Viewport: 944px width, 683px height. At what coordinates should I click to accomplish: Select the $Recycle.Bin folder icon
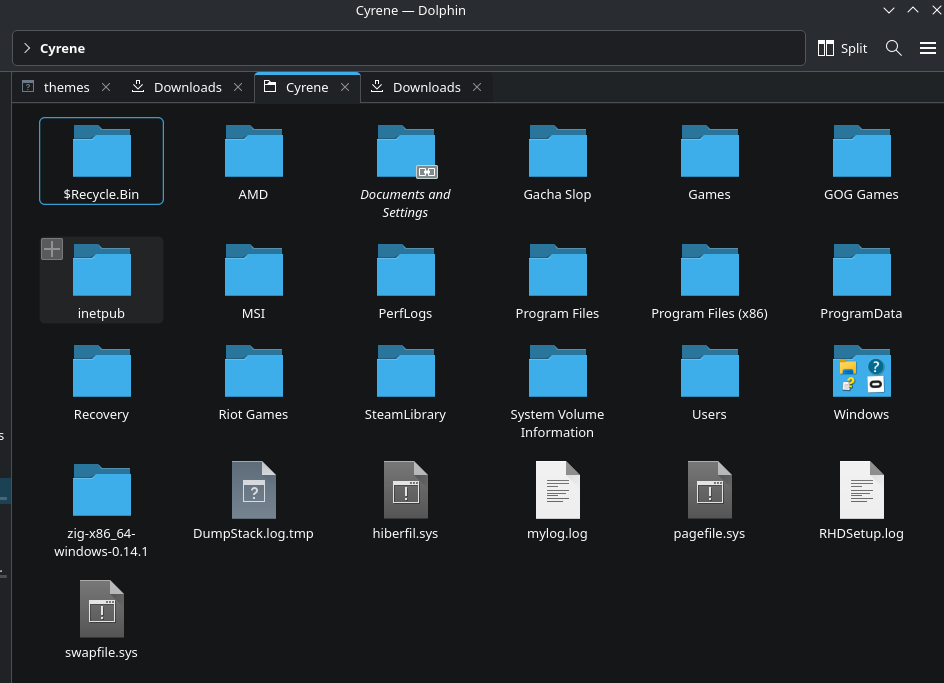(x=102, y=151)
